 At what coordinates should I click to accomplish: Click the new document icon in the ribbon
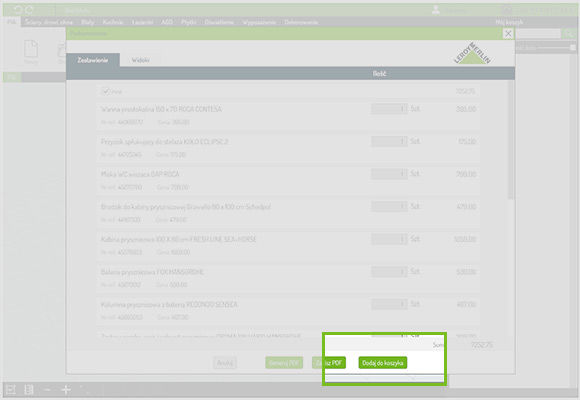pos(31,49)
